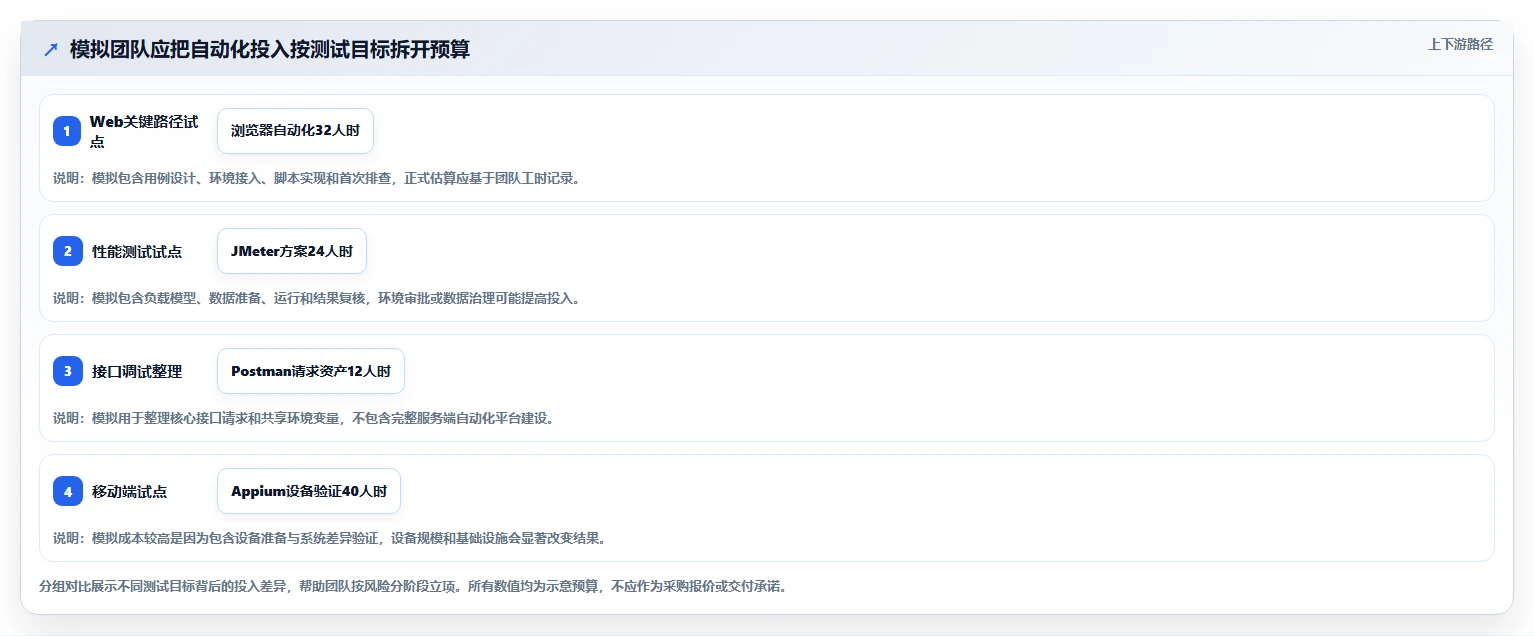Click the 性能测试试点 step label

tap(137, 252)
